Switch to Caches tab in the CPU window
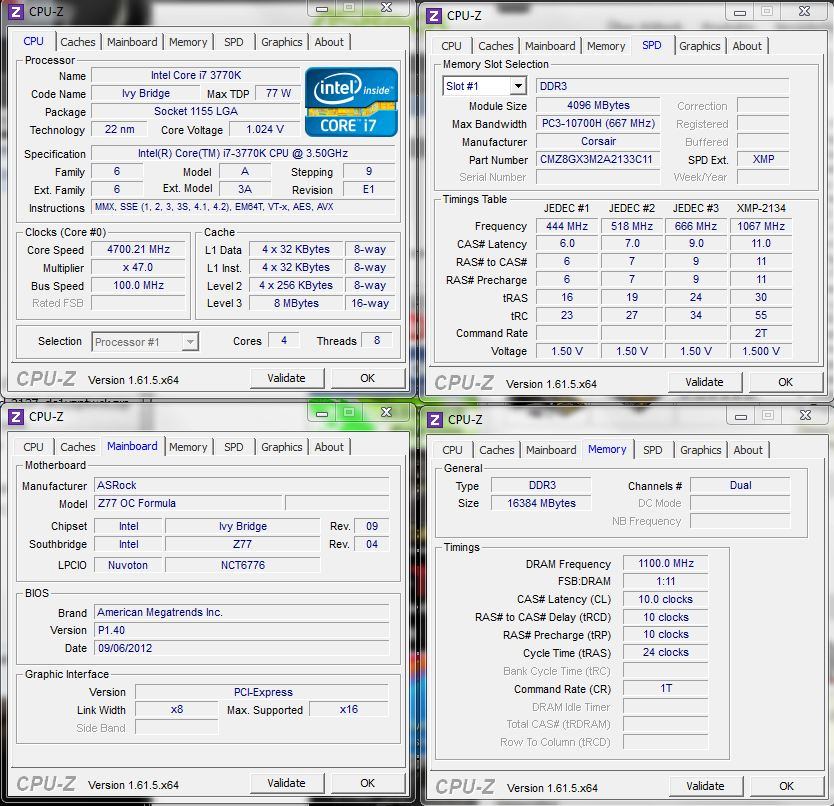The image size is (834, 806). (x=78, y=42)
